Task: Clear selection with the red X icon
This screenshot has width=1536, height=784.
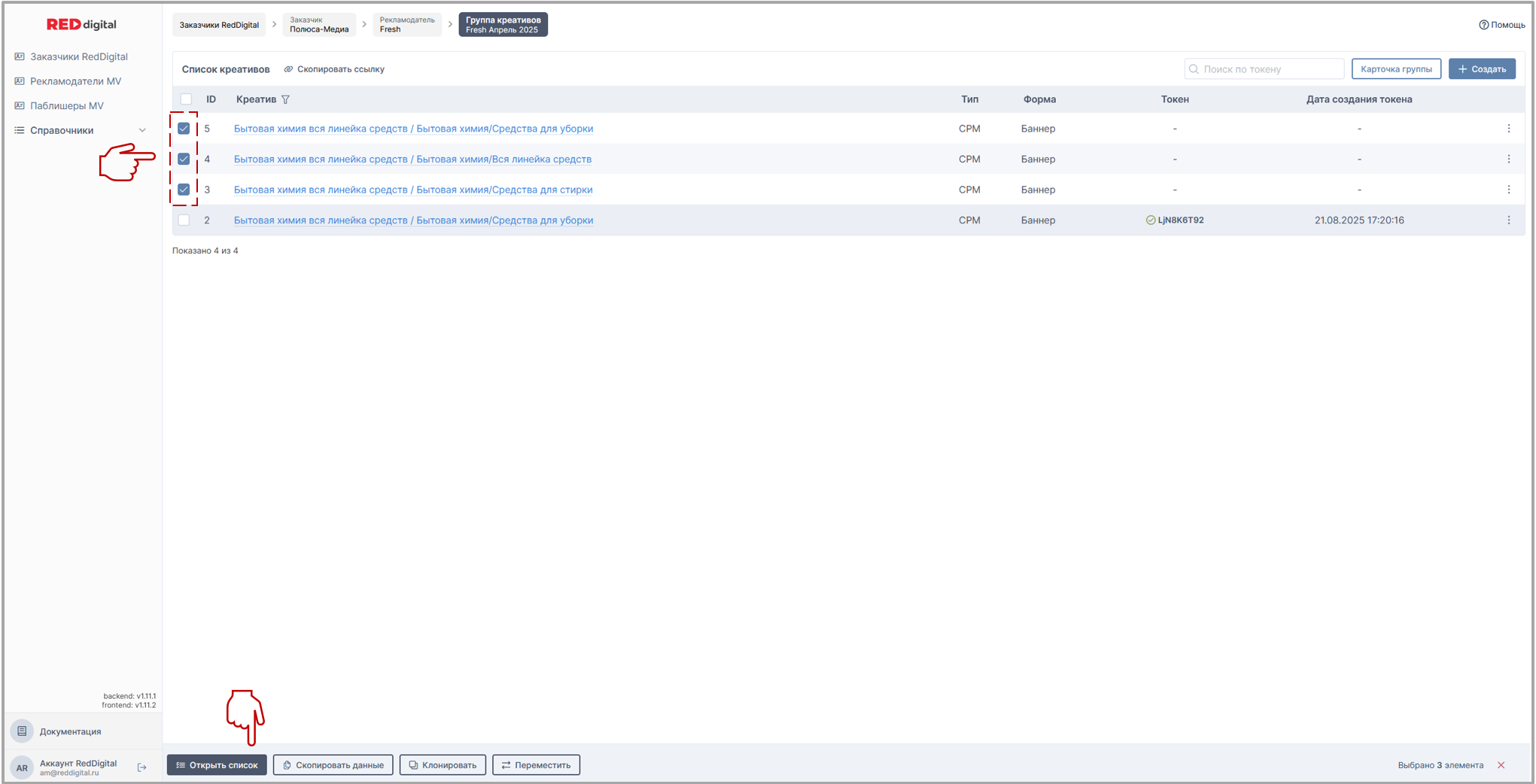Action: [1501, 765]
